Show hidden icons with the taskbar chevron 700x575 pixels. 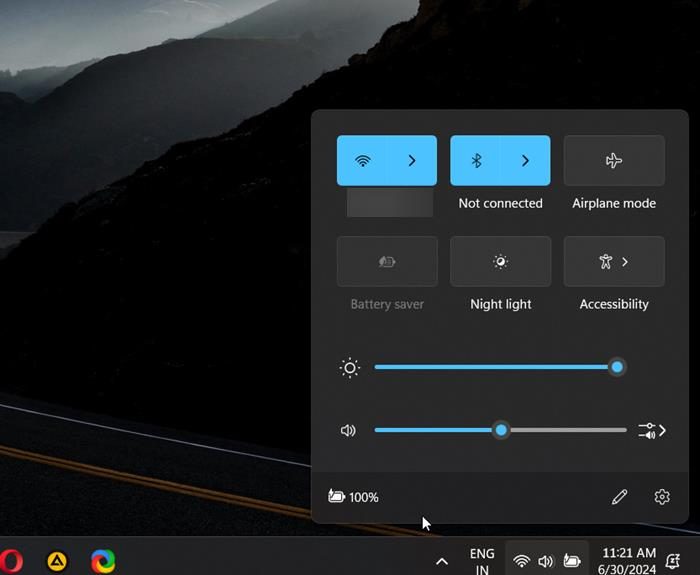click(x=441, y=561)
